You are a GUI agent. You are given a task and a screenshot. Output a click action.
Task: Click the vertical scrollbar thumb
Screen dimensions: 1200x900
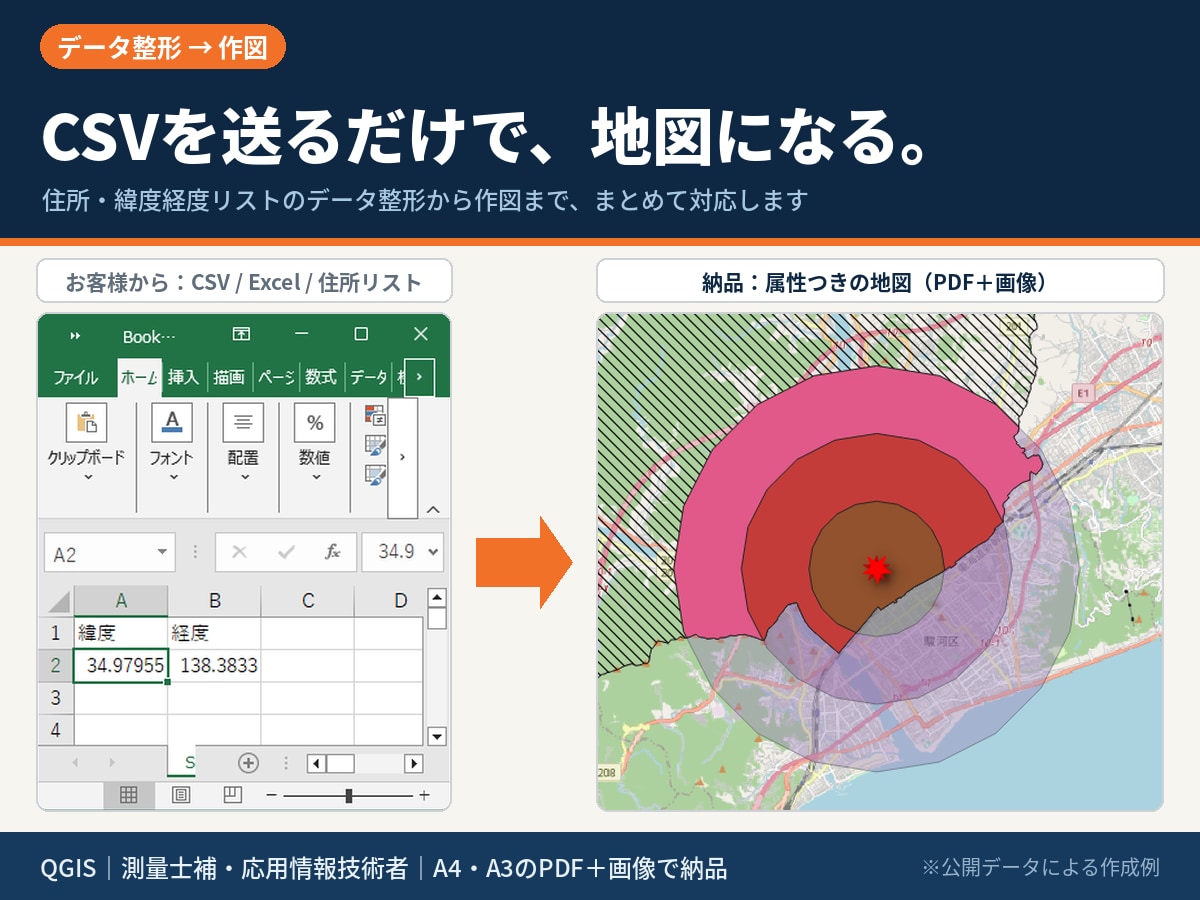pos(437,619)
